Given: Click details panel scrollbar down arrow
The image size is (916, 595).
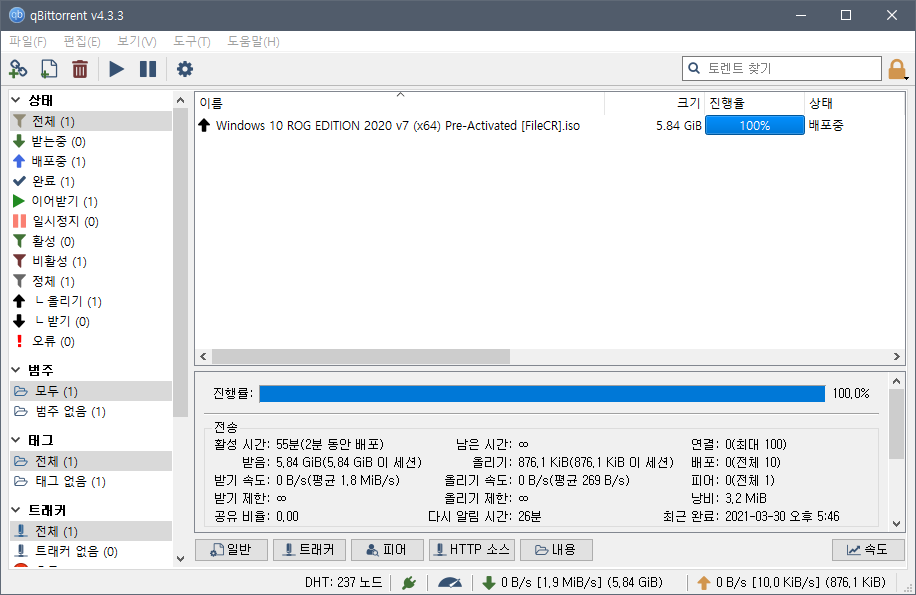Looking at the screenshot, I should coord(897,524).
